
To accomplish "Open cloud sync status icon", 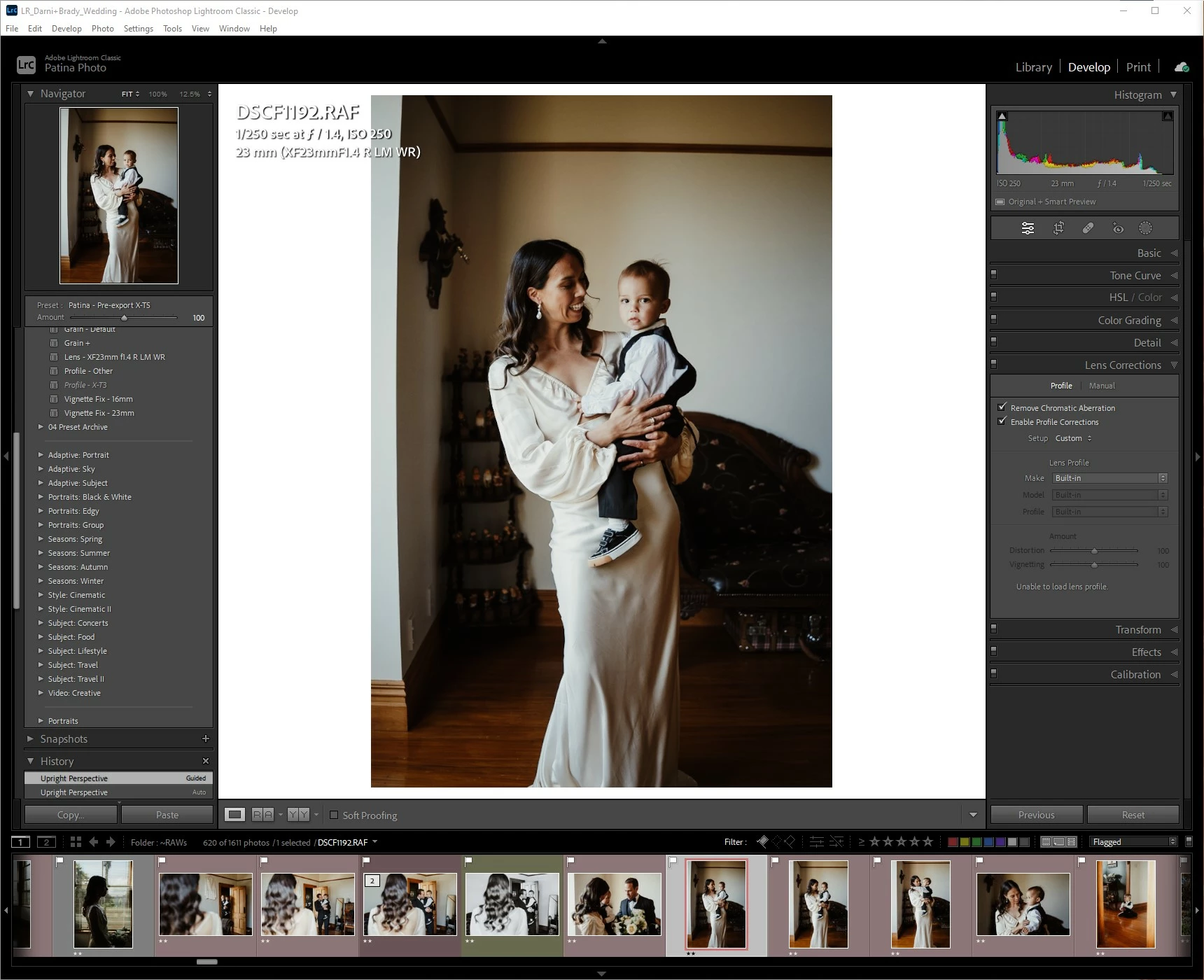I will [x=1182, y=67].
